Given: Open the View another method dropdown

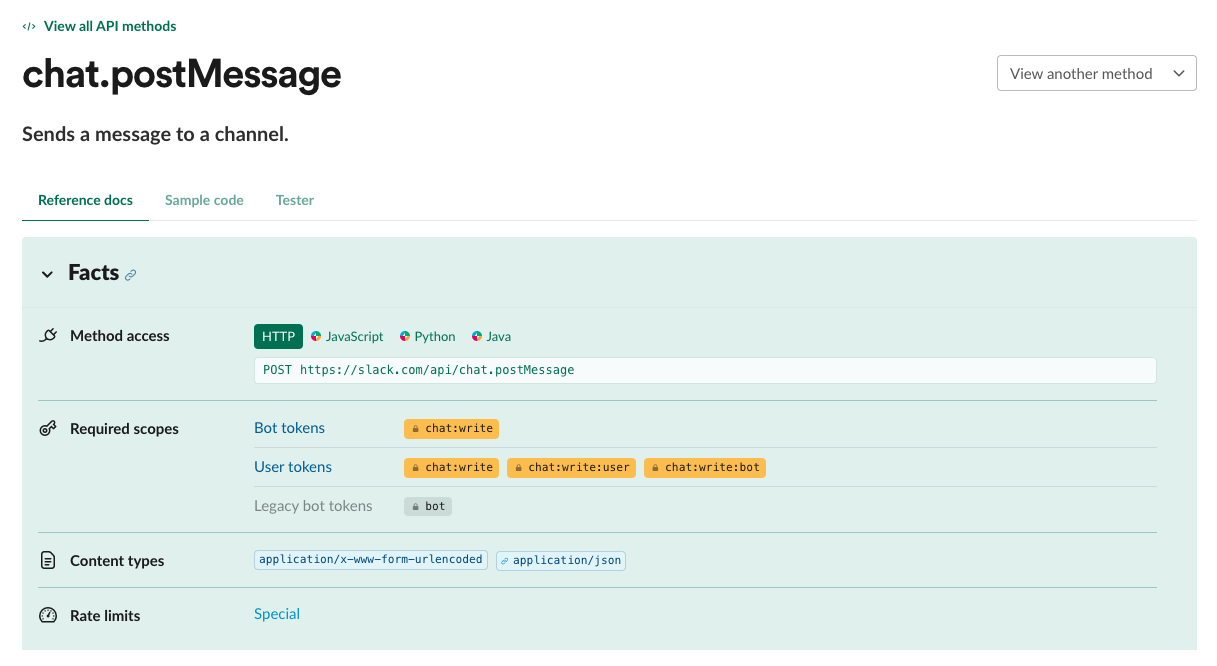Looking at the screenshot, I should point(1096,73).
